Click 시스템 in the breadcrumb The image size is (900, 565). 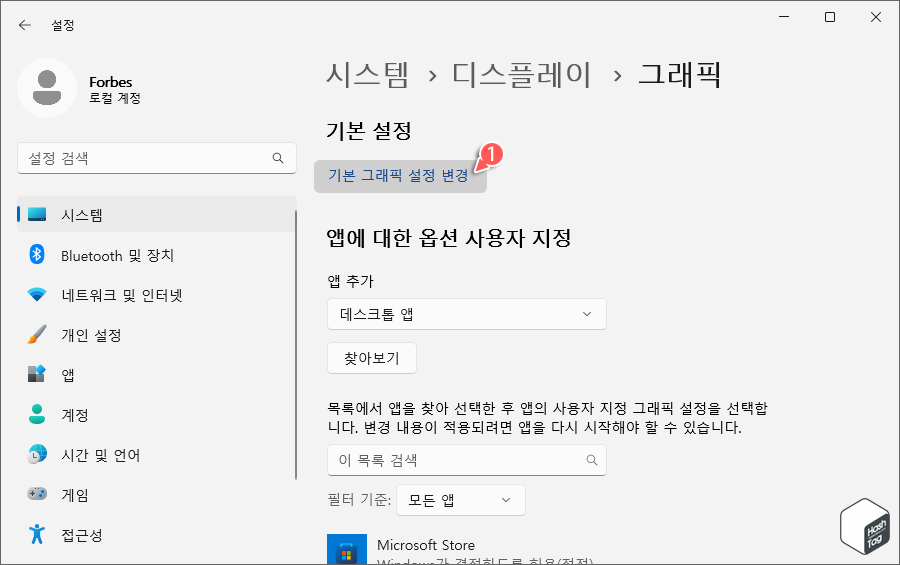(368, 75)
